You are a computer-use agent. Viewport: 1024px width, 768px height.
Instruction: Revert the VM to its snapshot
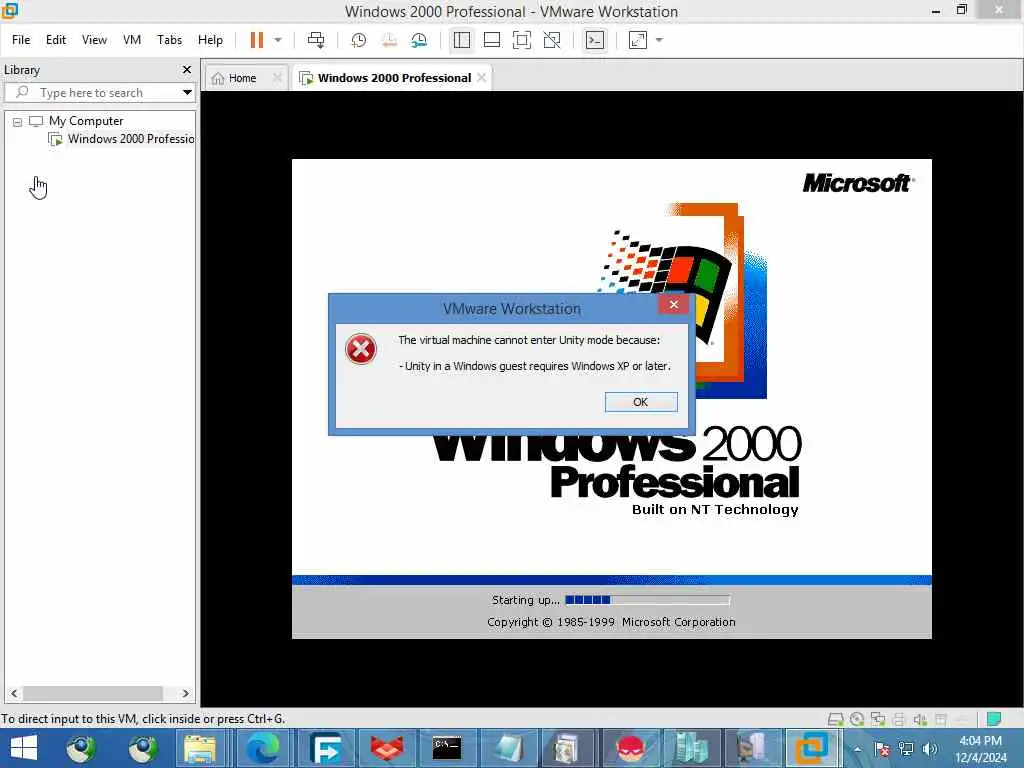389,40
